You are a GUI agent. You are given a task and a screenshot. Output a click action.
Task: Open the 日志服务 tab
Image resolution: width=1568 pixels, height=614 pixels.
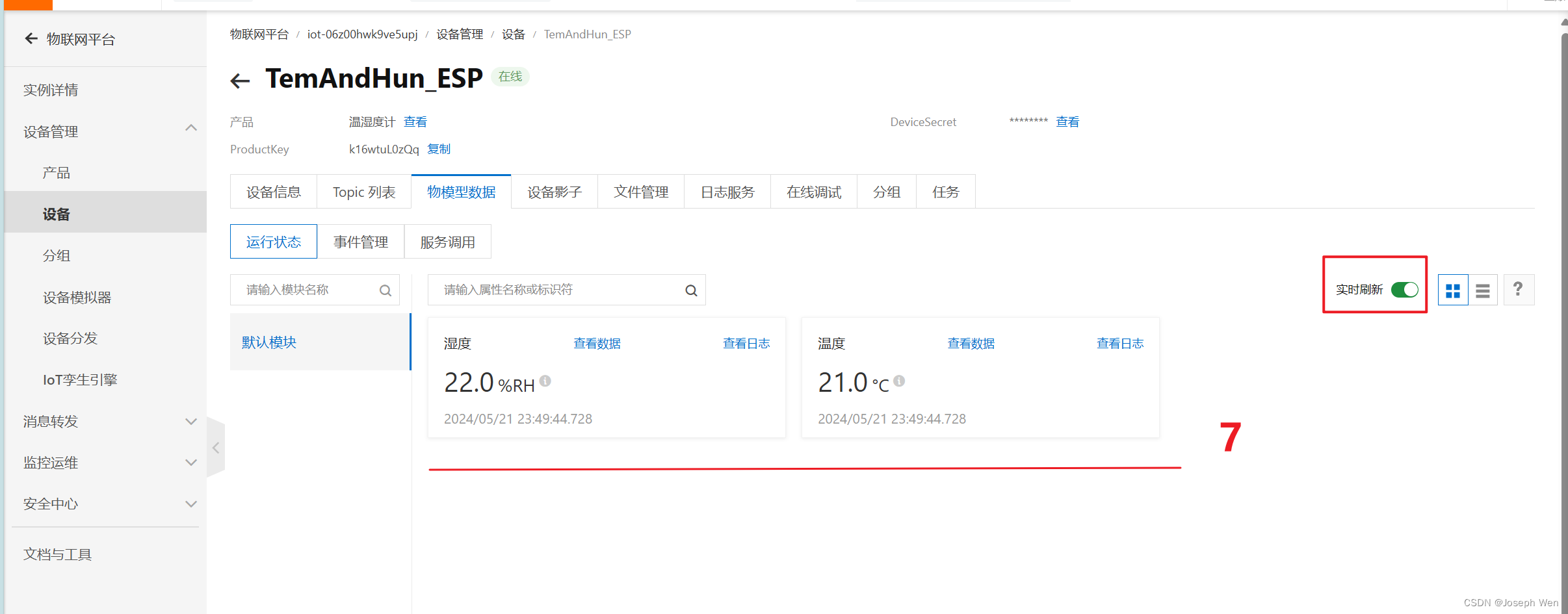[x=727, y=192]
